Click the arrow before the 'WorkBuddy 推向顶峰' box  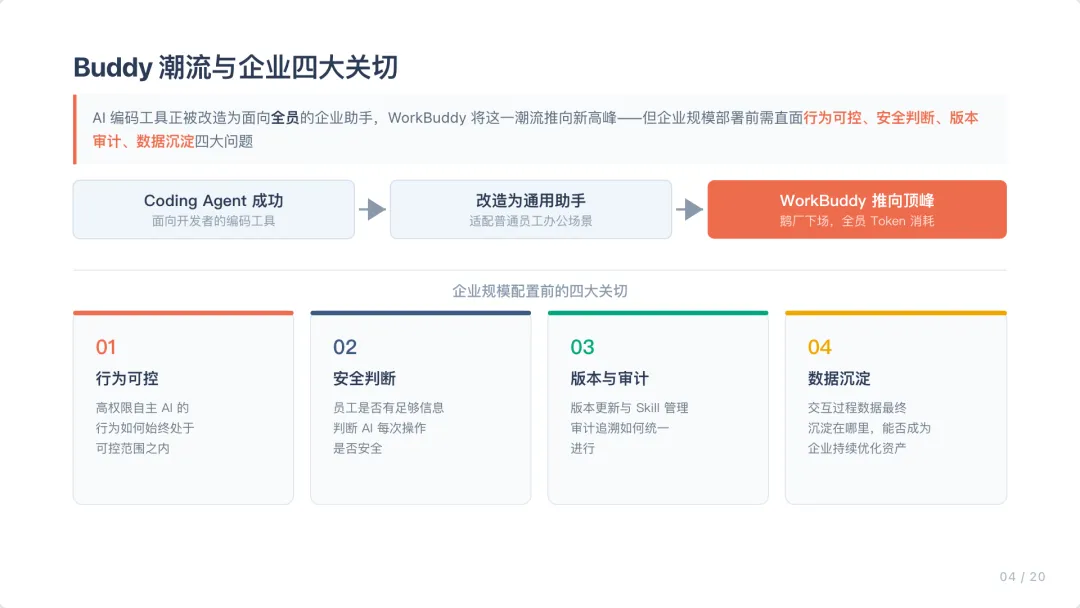(x=689, y=209)
